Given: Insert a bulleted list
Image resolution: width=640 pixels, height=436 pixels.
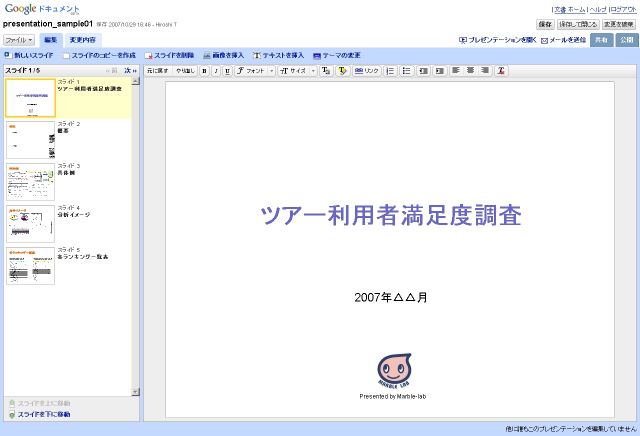Looking at the screenshot, I should 406,71.
